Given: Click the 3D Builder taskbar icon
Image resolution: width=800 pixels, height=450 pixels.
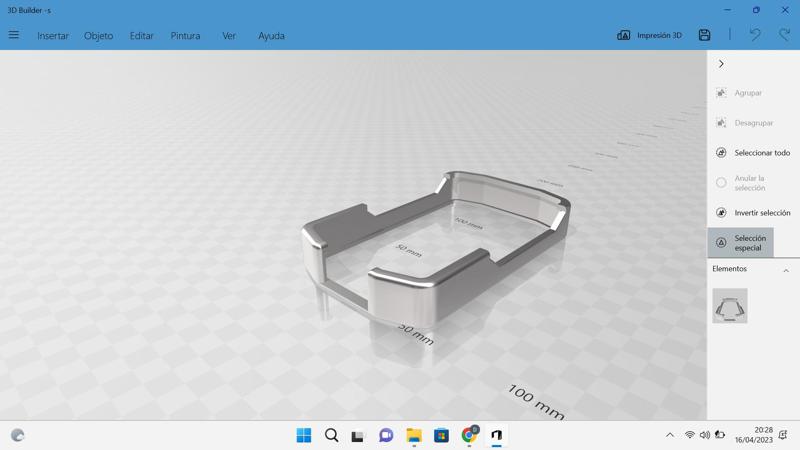Looking at the screenshot, I should [496, 435].
